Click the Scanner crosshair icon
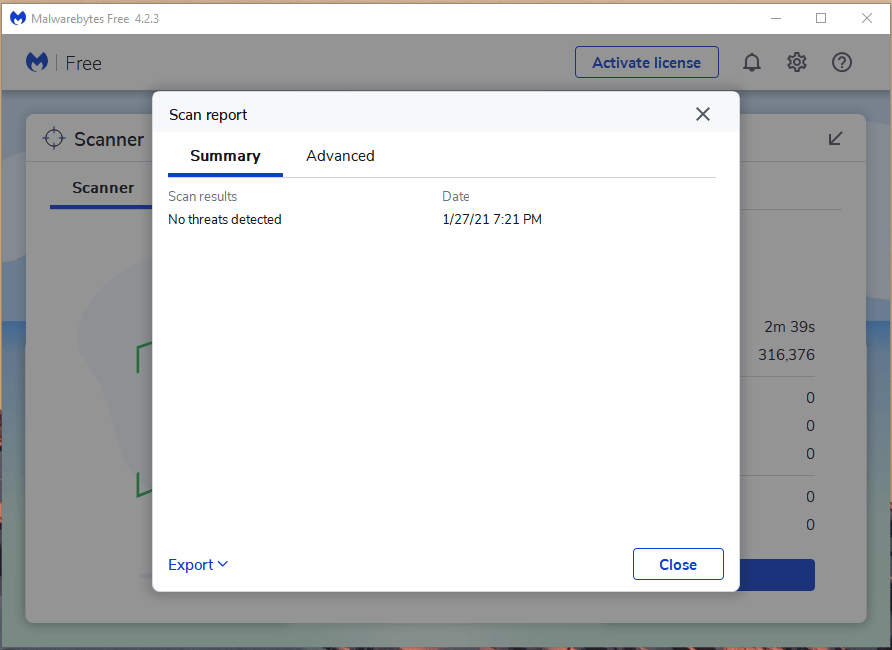The image size is (892, 650). click(x=54, y=138)
